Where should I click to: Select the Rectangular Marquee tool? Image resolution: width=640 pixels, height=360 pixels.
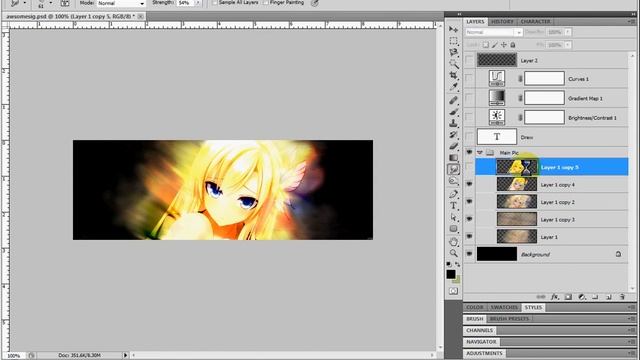[453, 41]
